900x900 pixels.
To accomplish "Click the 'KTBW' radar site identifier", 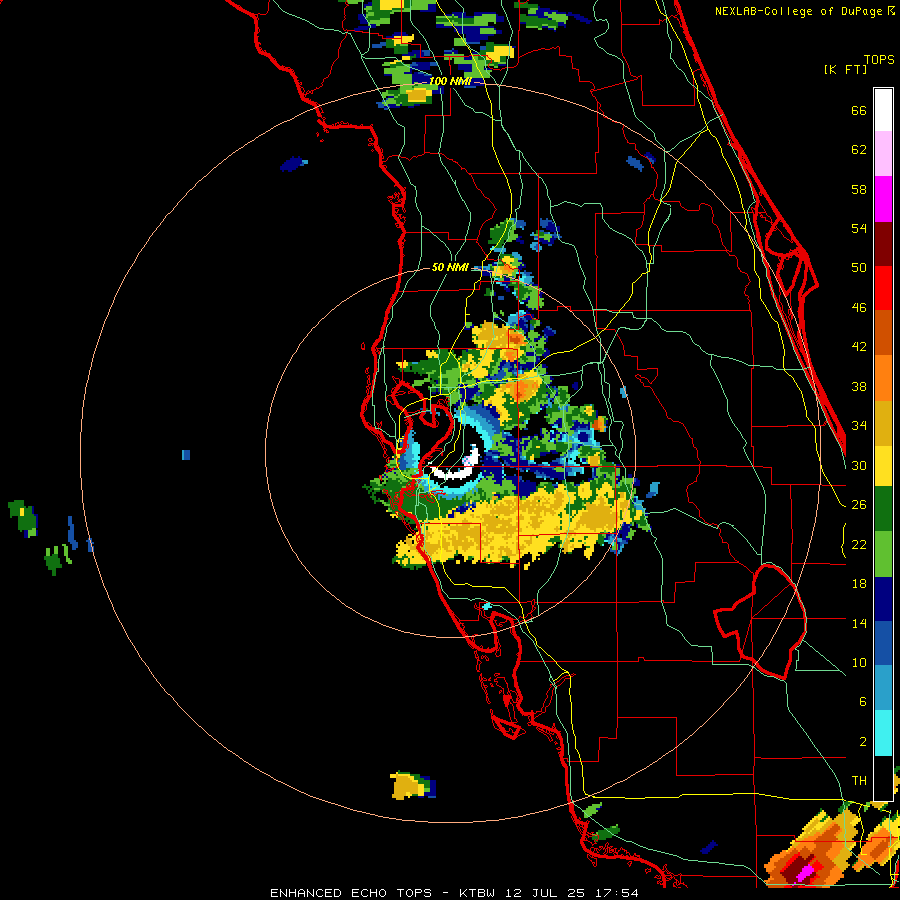I will coord(480,893).
